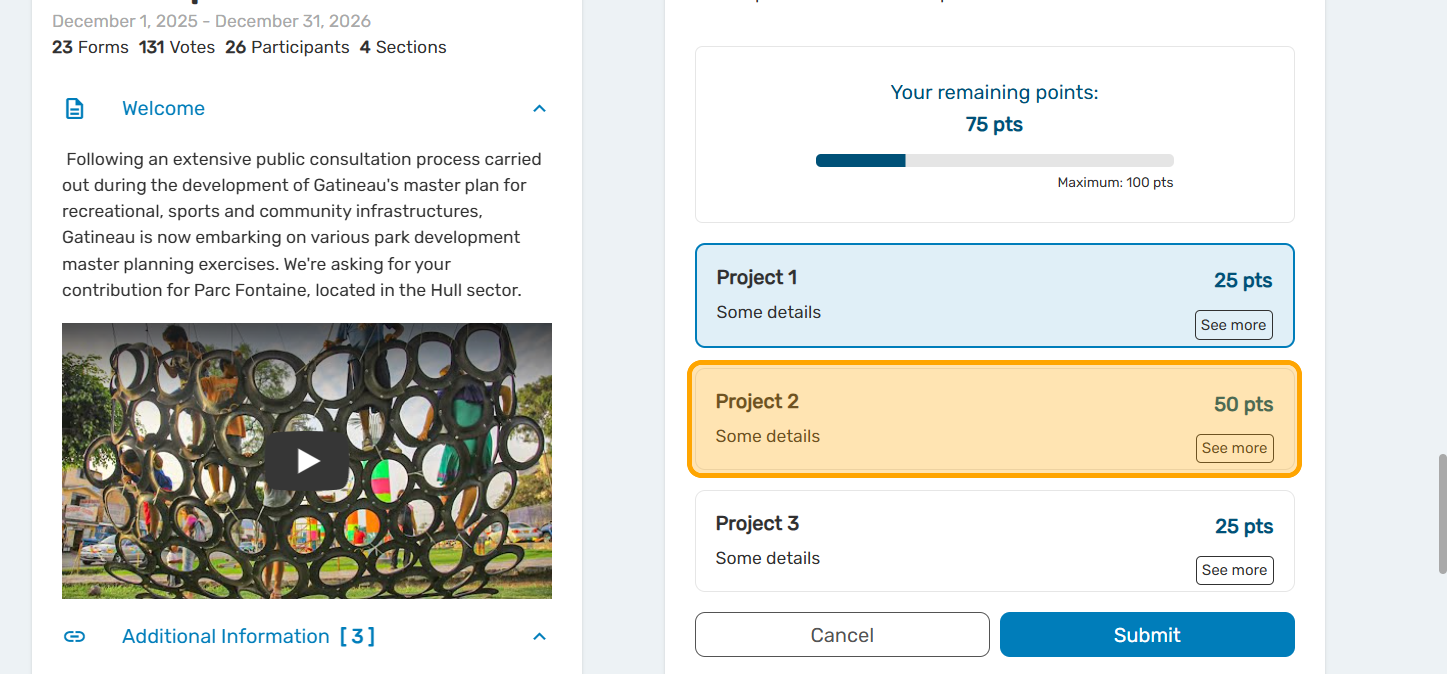
Task: Submit the point allocation
Action: point(1147,635)
